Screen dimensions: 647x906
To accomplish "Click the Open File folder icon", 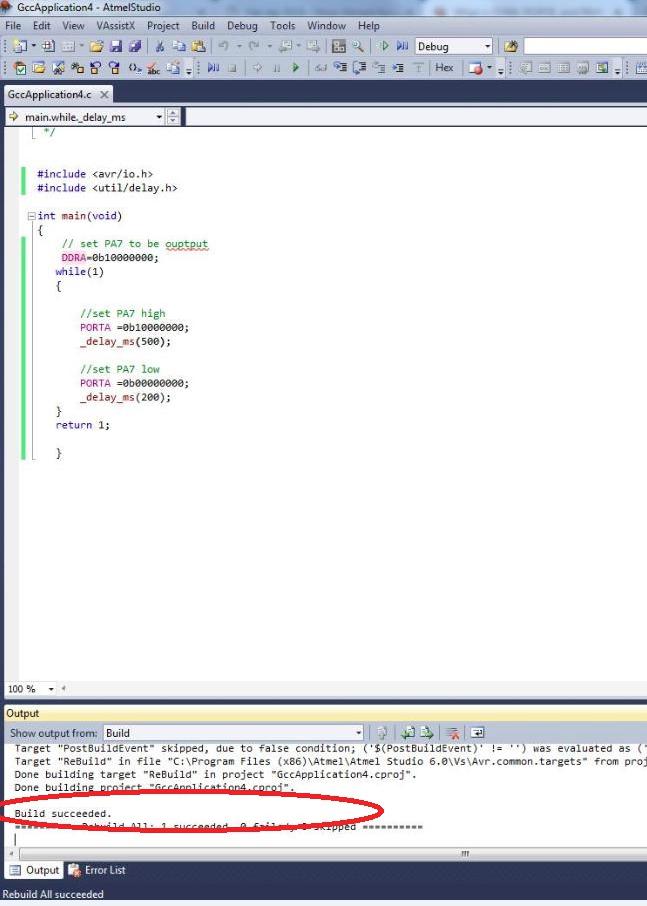I will pos(96,46).
